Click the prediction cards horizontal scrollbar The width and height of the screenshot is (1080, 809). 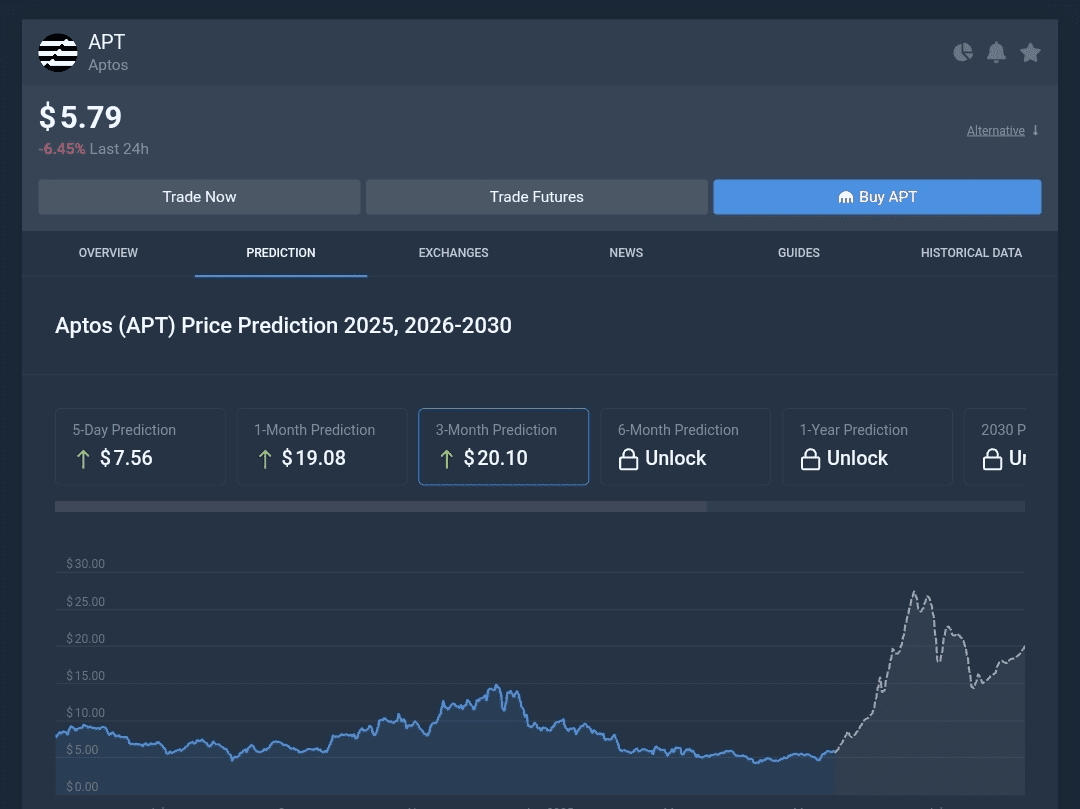[x=381, y=507]
